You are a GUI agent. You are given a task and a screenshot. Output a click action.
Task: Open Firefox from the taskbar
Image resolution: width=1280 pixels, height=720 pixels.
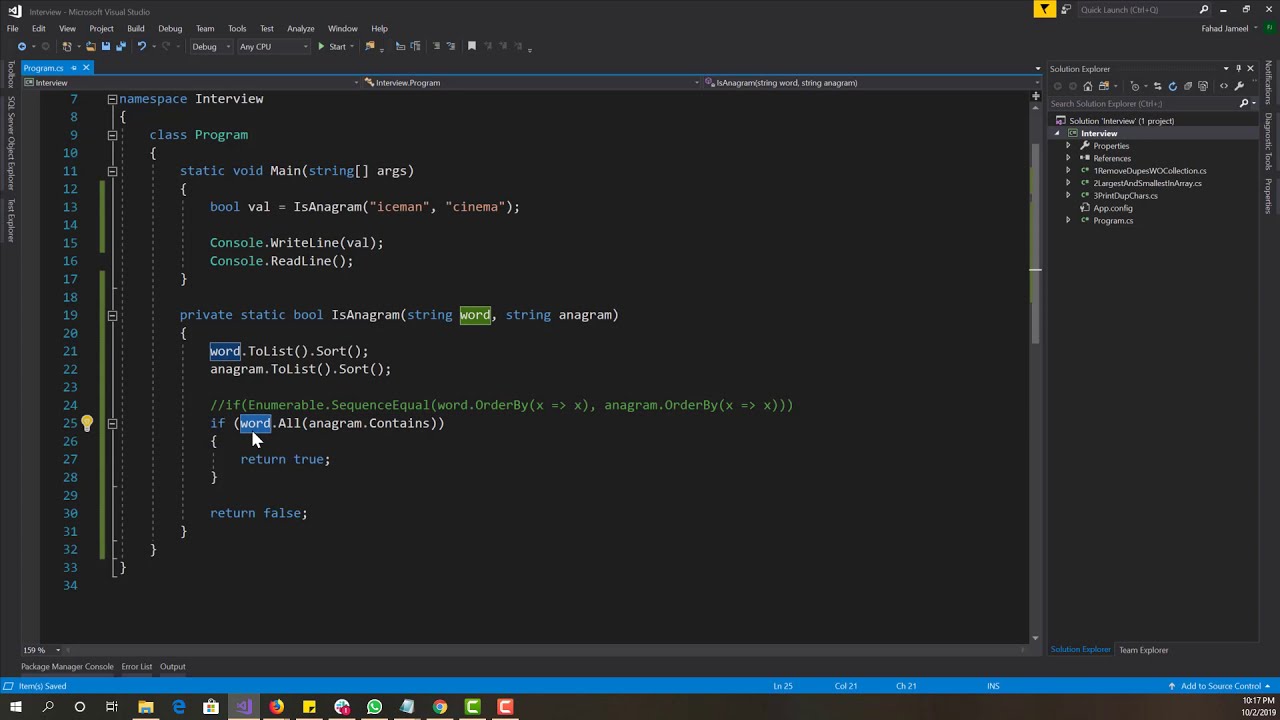coord(276,707)
